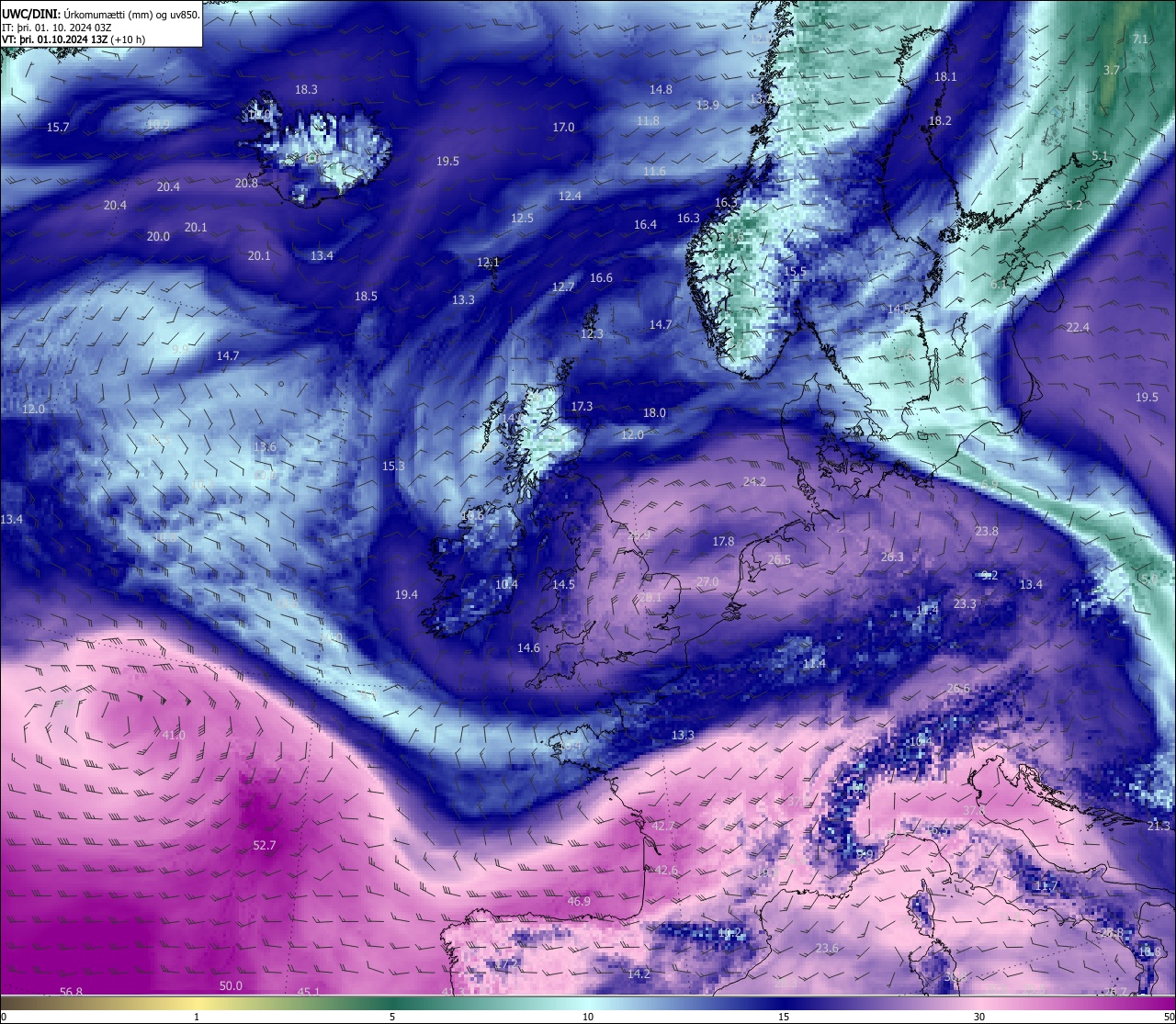
Task: Click the 18.5 map value
Action: (366, 296)
